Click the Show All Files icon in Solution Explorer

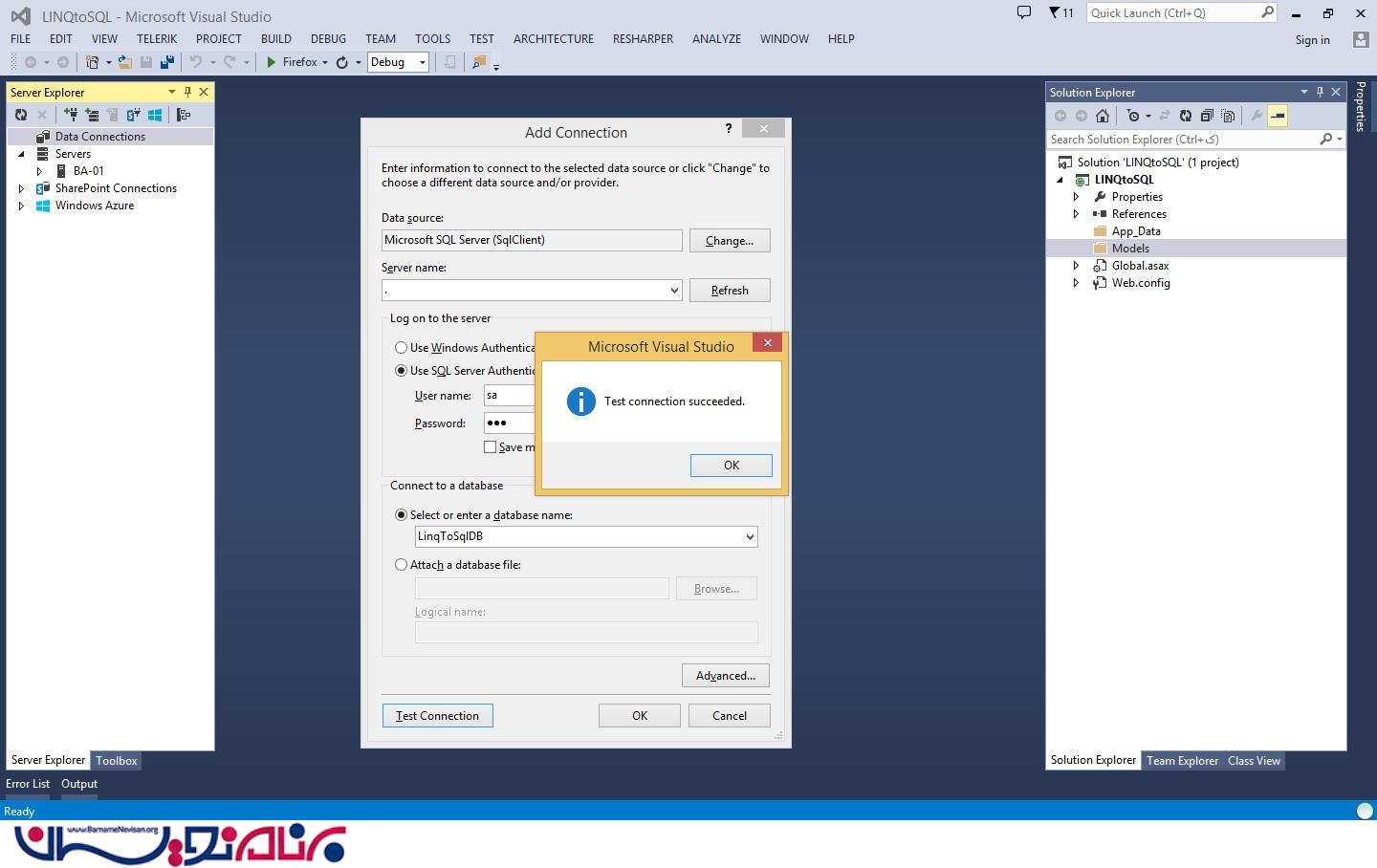pyautogui.click(x=1228, y=116)
